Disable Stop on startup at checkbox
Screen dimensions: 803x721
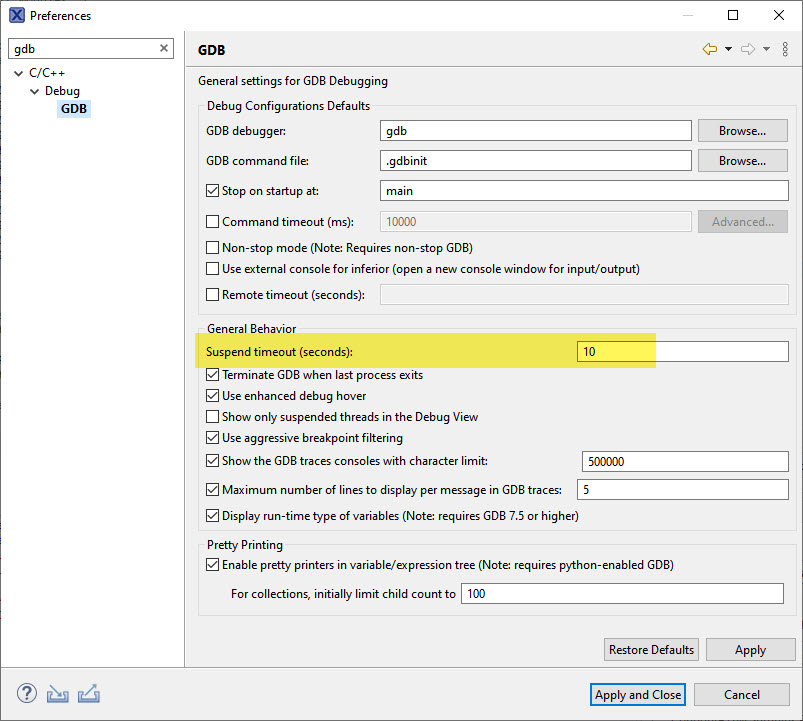(212, 191)
